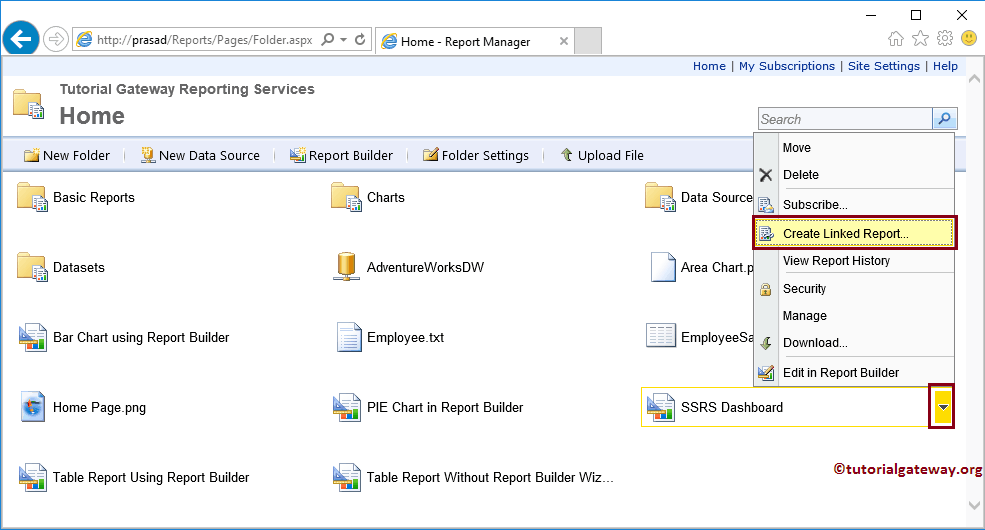Open AdventureWorksDW data source link

[425, 268]
